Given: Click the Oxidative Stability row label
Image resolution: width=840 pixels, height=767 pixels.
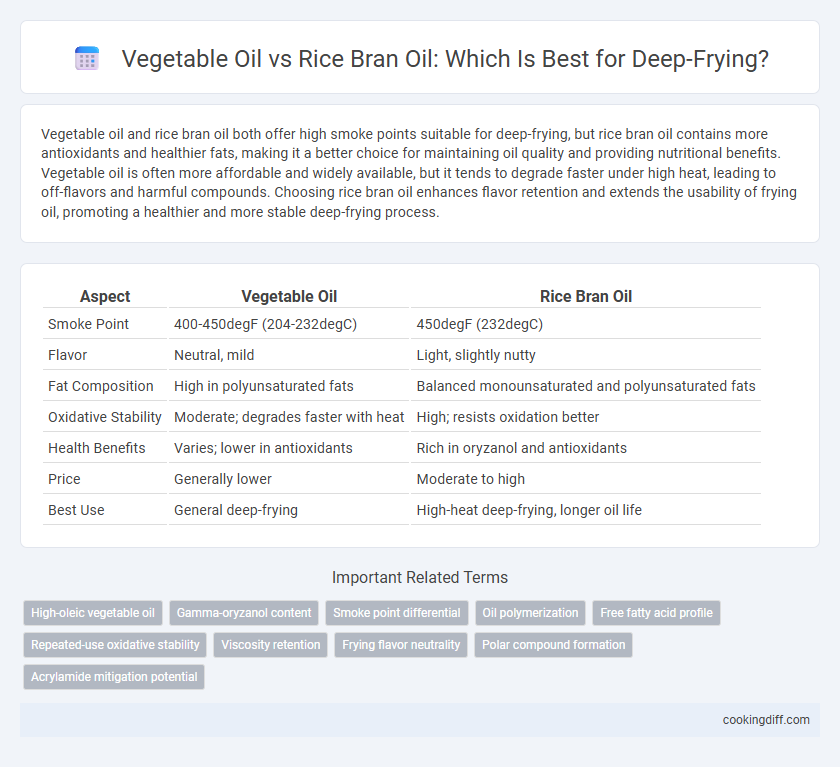Looking at the screenshot, I should [105, 417].
